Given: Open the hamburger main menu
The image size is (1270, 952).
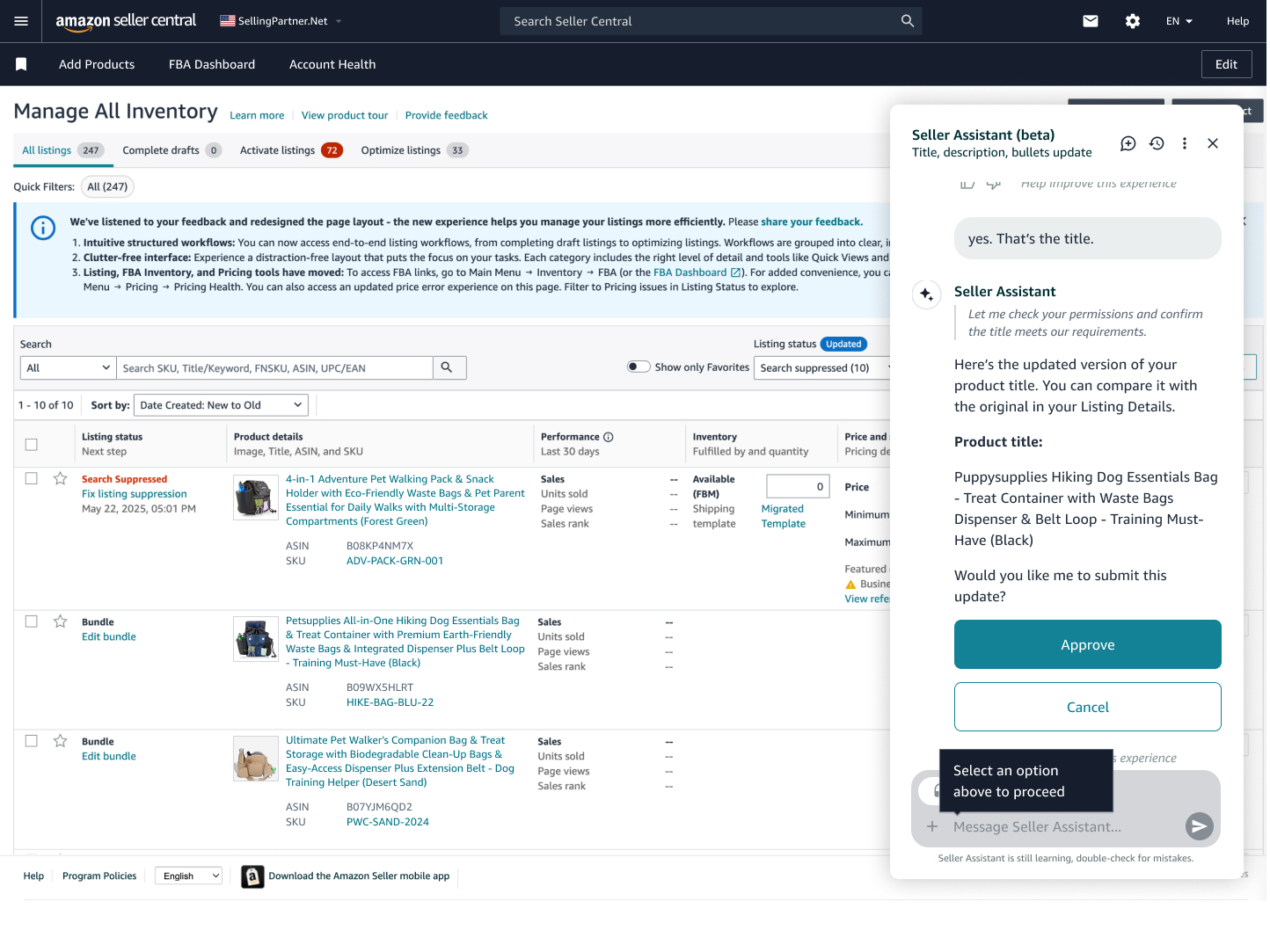Looking at the screenshot, I should pos(21,21).
